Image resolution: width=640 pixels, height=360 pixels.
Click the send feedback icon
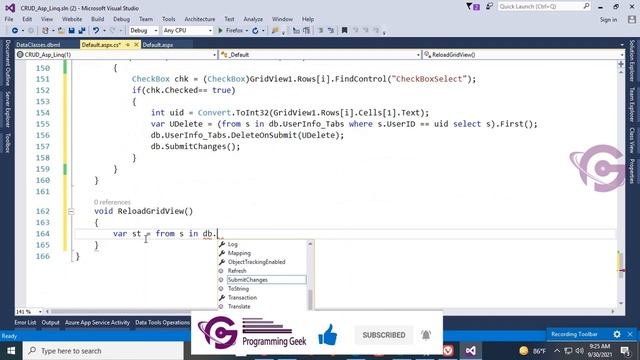pos(489,7)
